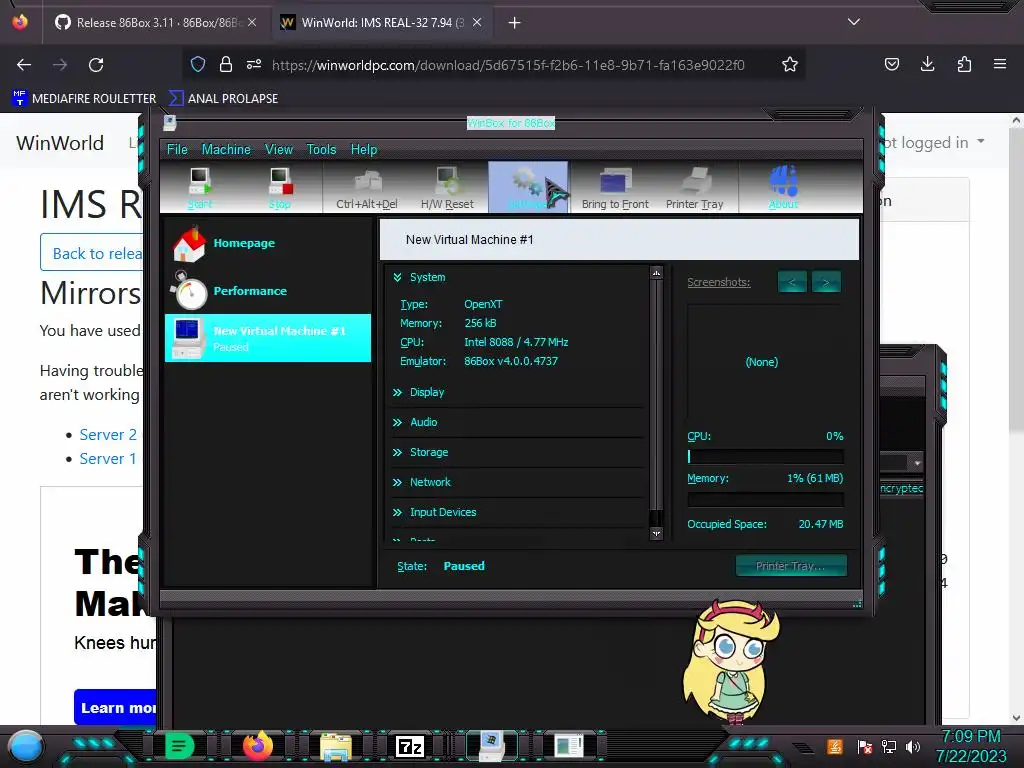Viewport: 1024px width, 768px height.
Task: Open the list all tabs dropdown arrow
Action: 854,22
